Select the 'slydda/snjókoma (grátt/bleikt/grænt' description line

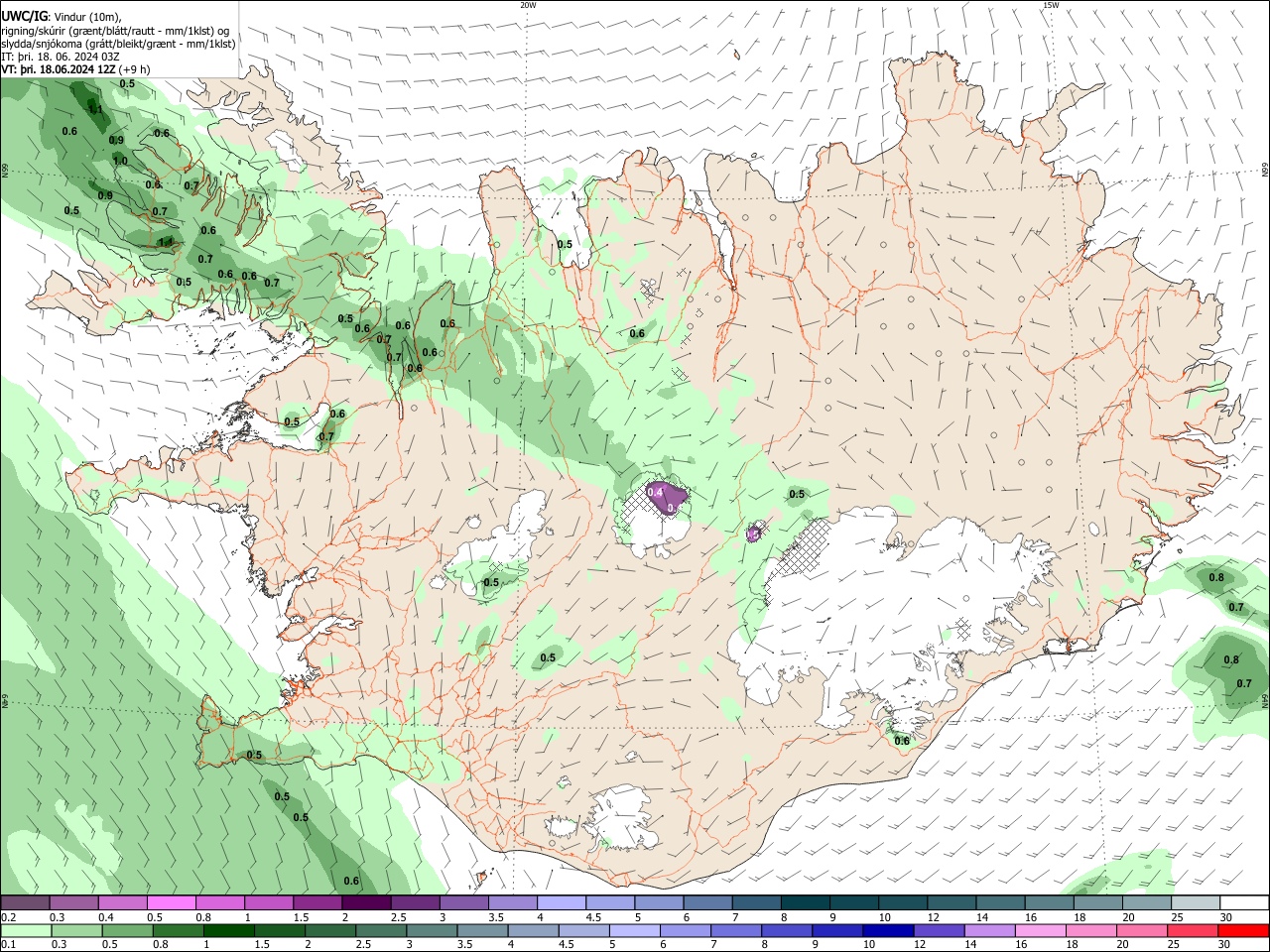(118, 44)
